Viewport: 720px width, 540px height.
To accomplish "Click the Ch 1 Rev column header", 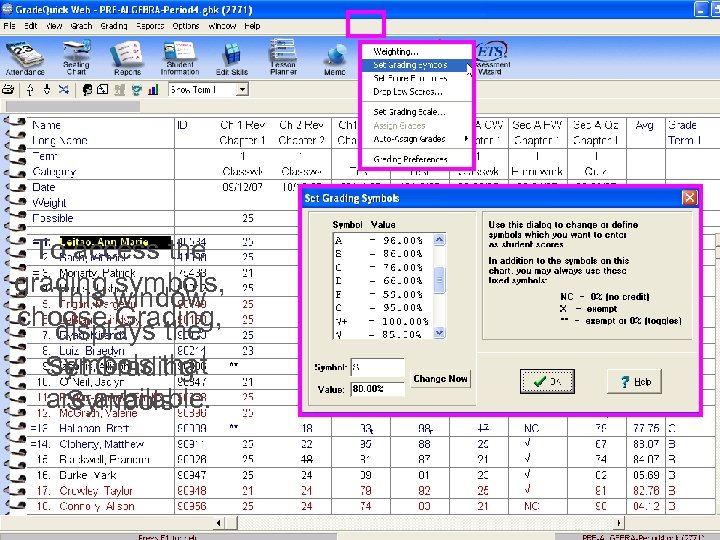I will coord(242,125).
